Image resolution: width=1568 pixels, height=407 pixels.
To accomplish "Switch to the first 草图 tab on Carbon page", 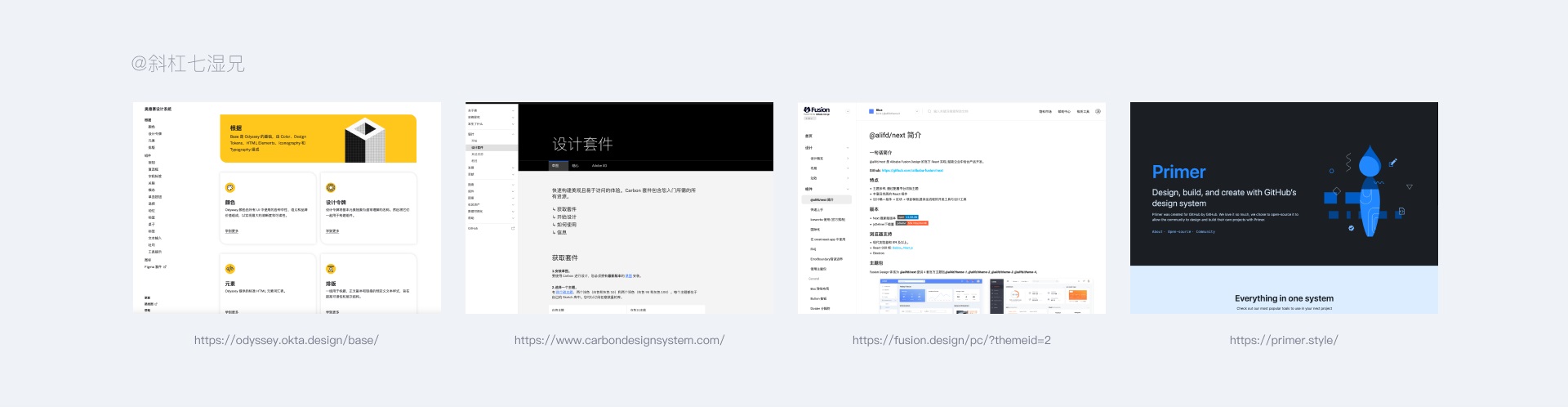I will [x=559, y=166].
